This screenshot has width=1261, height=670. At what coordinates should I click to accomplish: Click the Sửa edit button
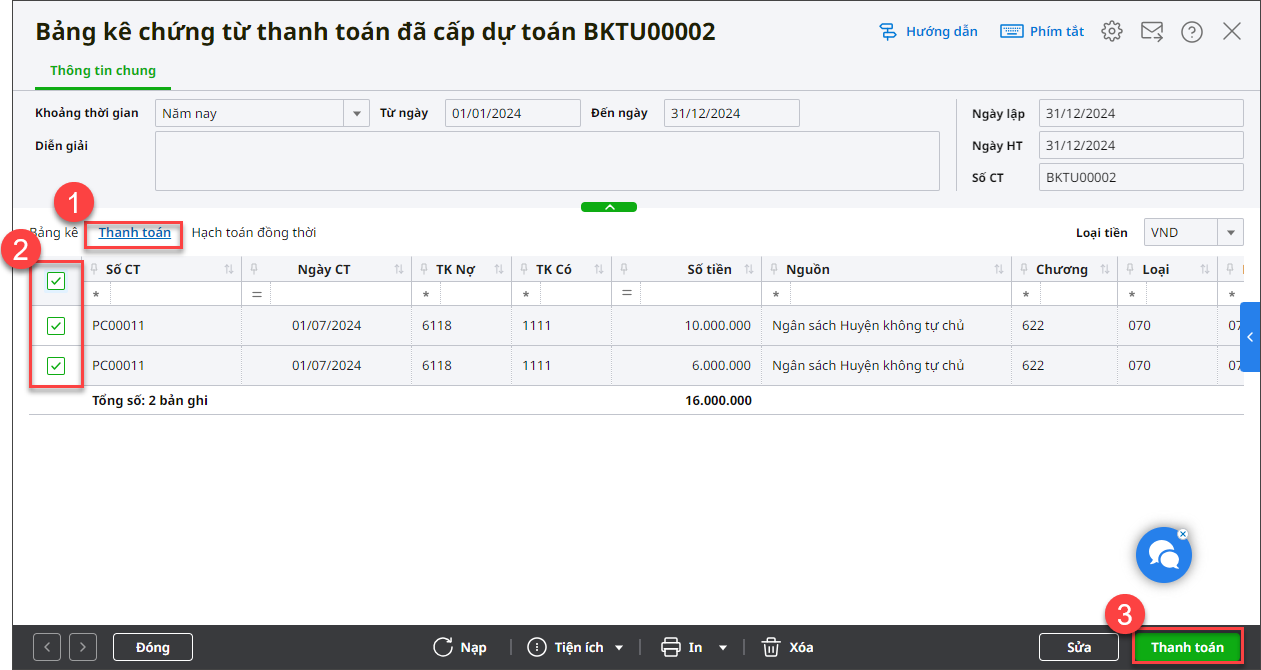click(x=1079, y=647)
